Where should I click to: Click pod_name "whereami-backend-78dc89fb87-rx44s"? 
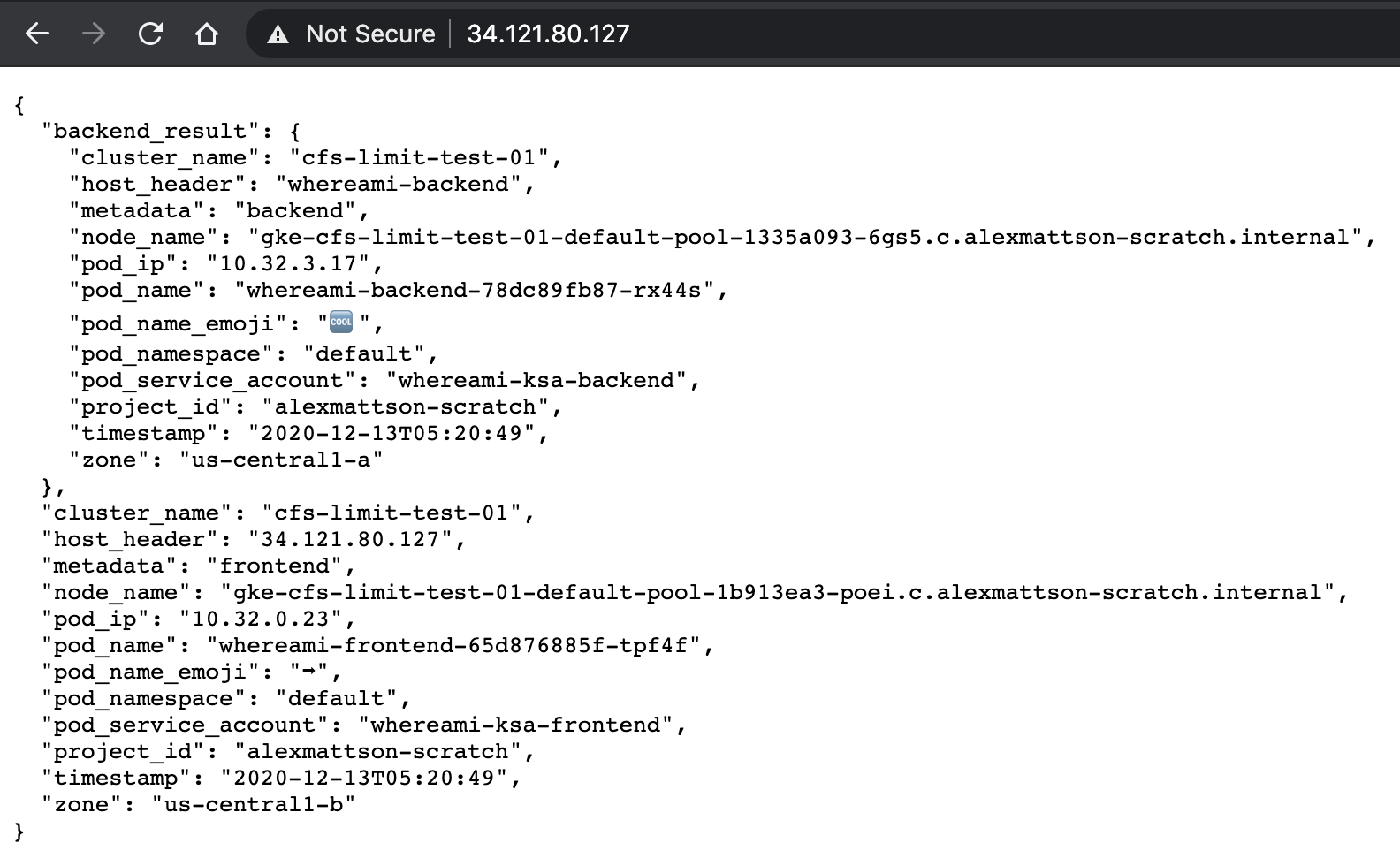point(474,290)
